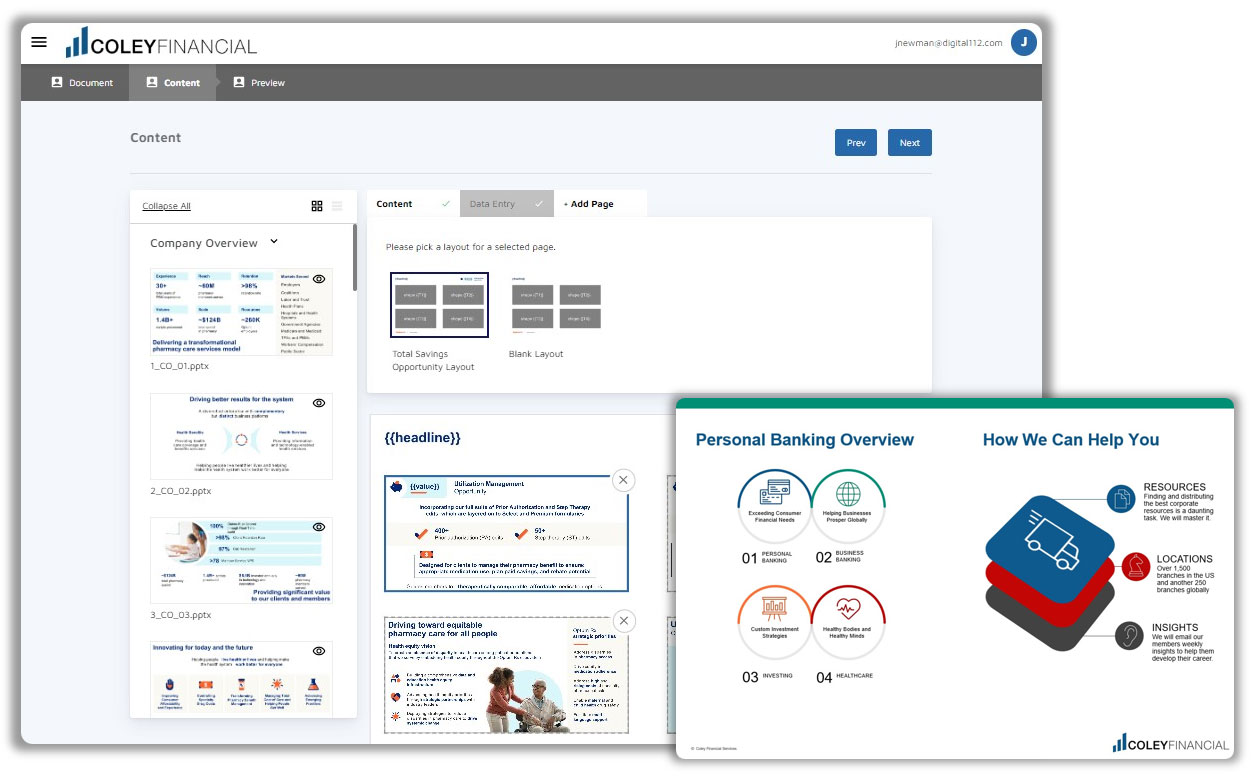Viewport: 1259px width, 781px height.
Task: Click the Collapse All link
Action: coord(166,206)
